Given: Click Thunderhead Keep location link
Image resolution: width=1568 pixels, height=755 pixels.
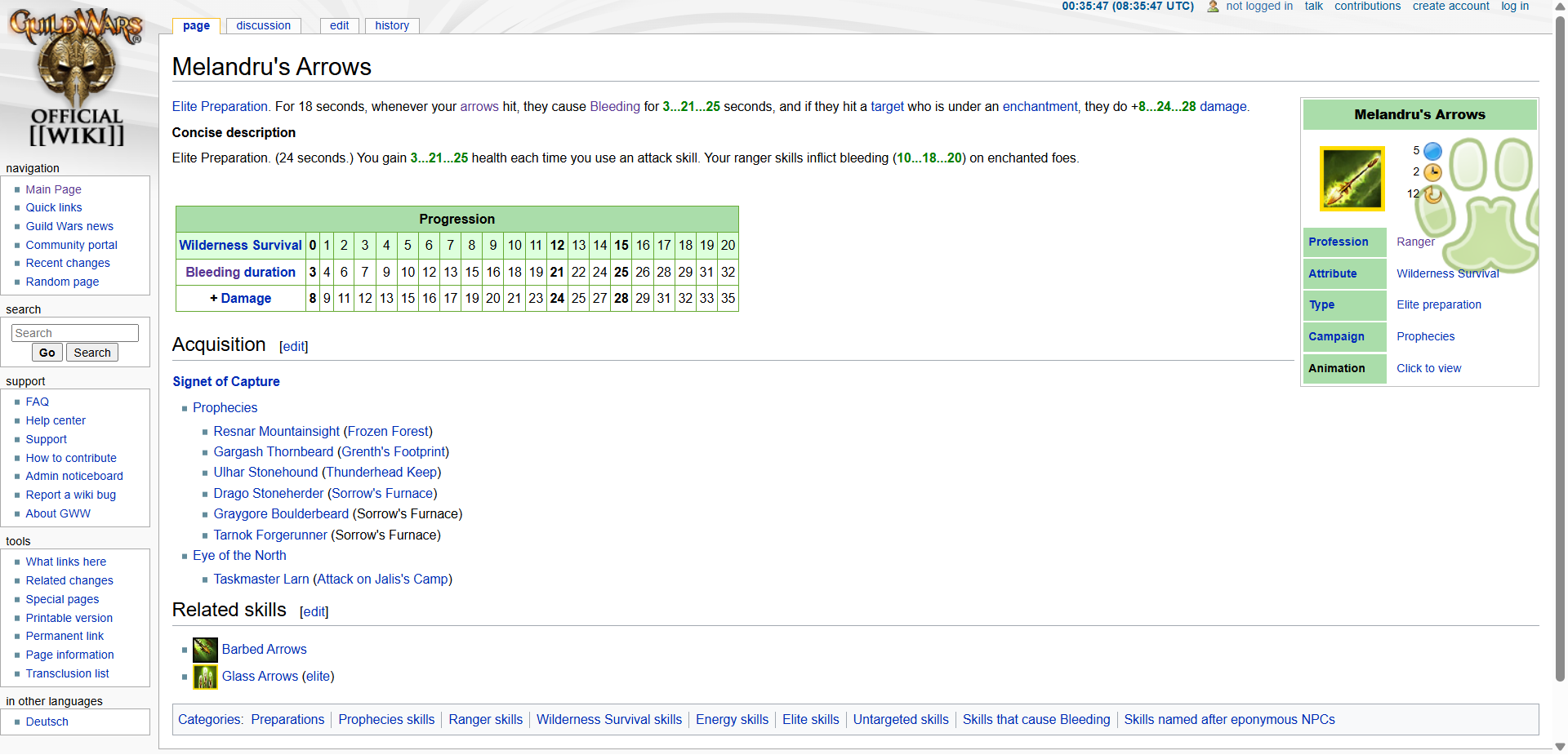Looking at the screenshot, I should tap(381, 472).
